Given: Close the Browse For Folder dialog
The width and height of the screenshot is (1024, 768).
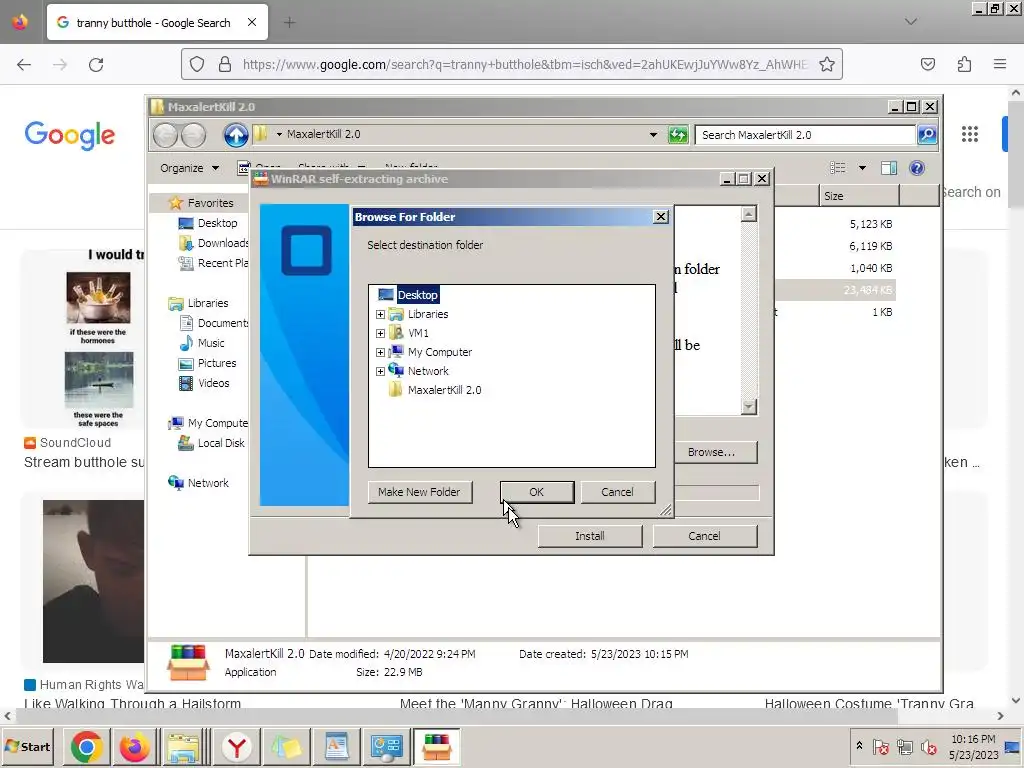Looking at the screenshot, I should coord(661,217).
